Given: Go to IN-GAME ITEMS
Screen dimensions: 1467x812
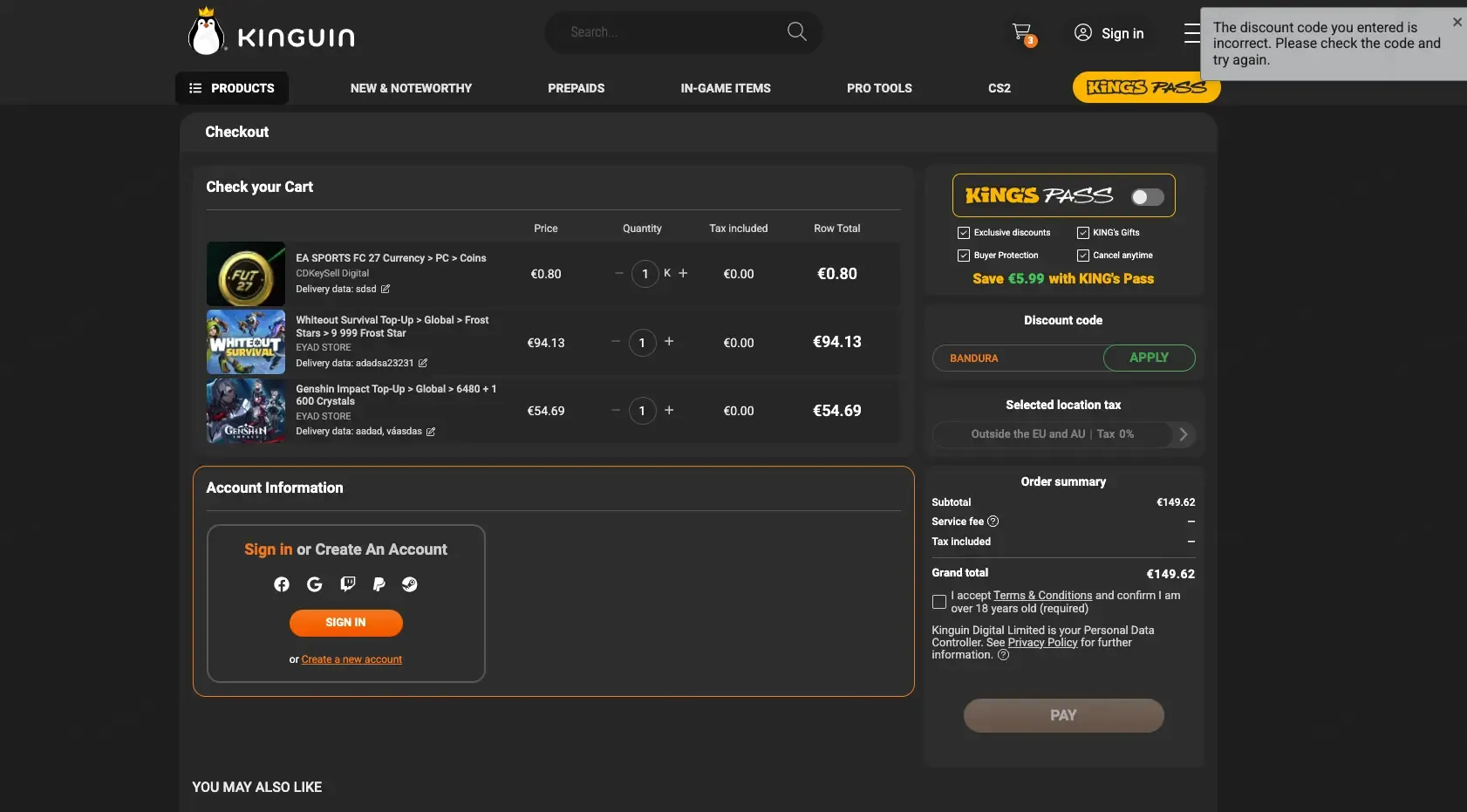Looking at the screenshot, I should click(x=726, y=88).
